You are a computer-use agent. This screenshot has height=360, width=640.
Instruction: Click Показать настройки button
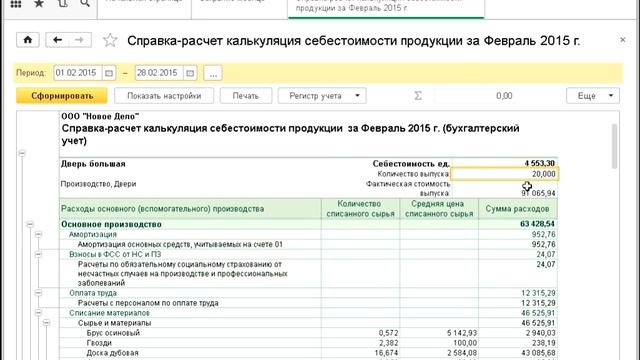click(164, 96)
